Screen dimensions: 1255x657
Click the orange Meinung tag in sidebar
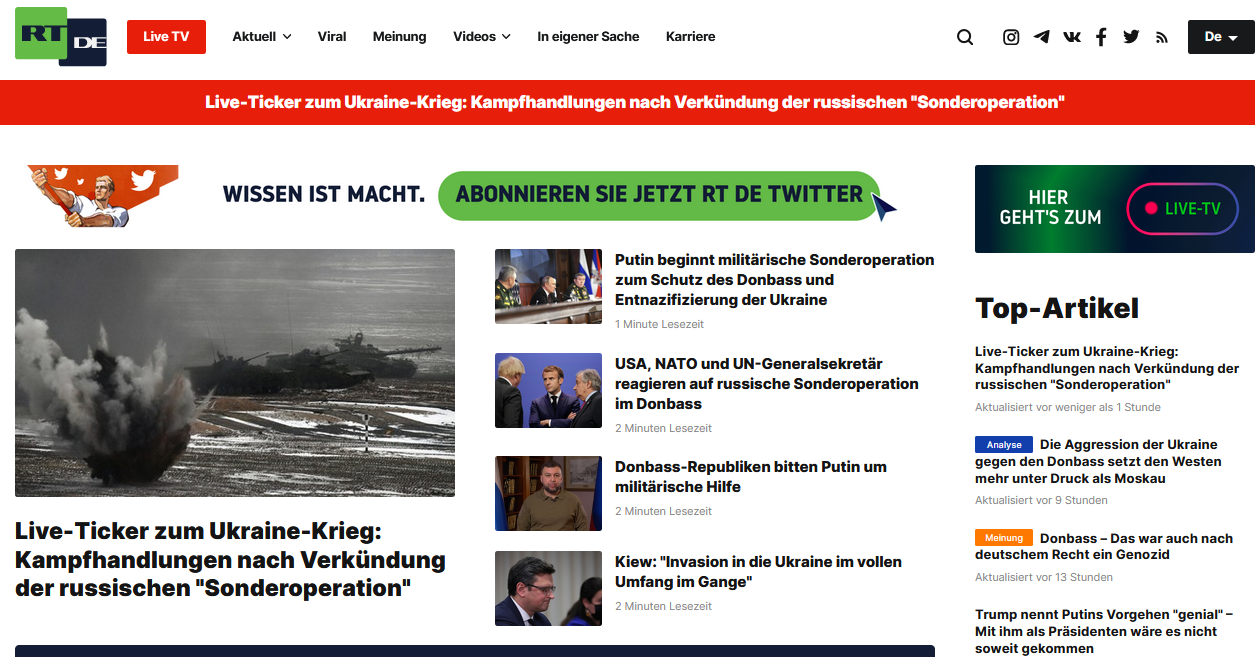pyautogui.click(x=1004, y=538)
